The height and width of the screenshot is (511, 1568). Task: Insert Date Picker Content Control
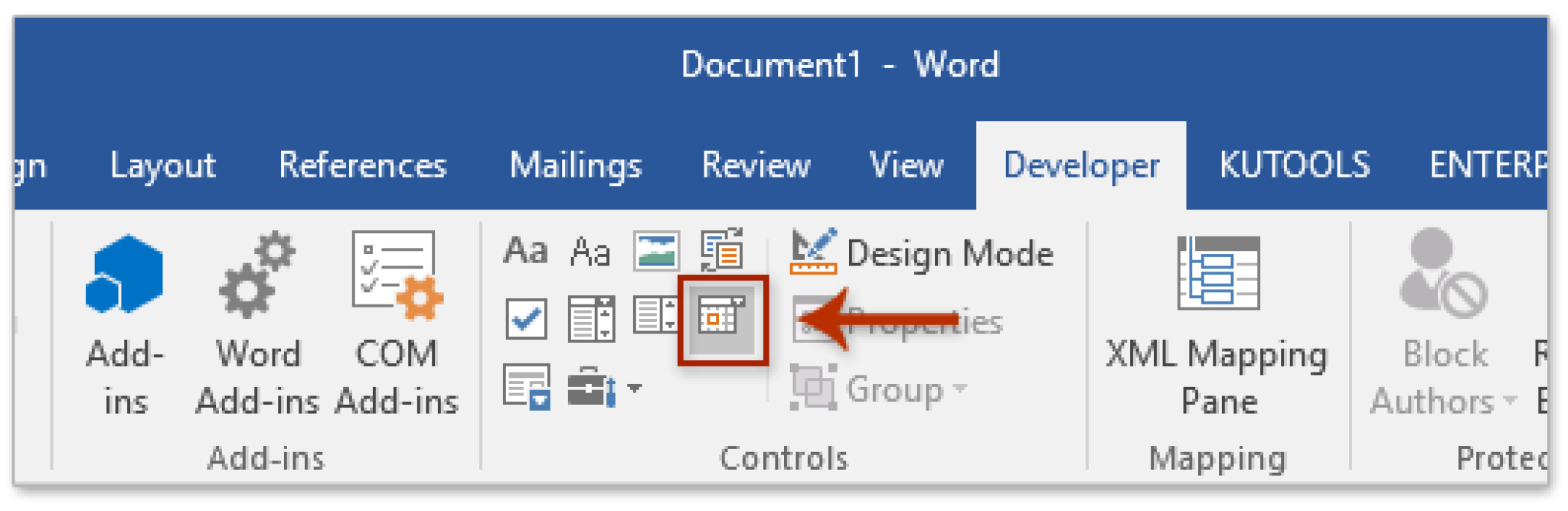click(722, 319)
